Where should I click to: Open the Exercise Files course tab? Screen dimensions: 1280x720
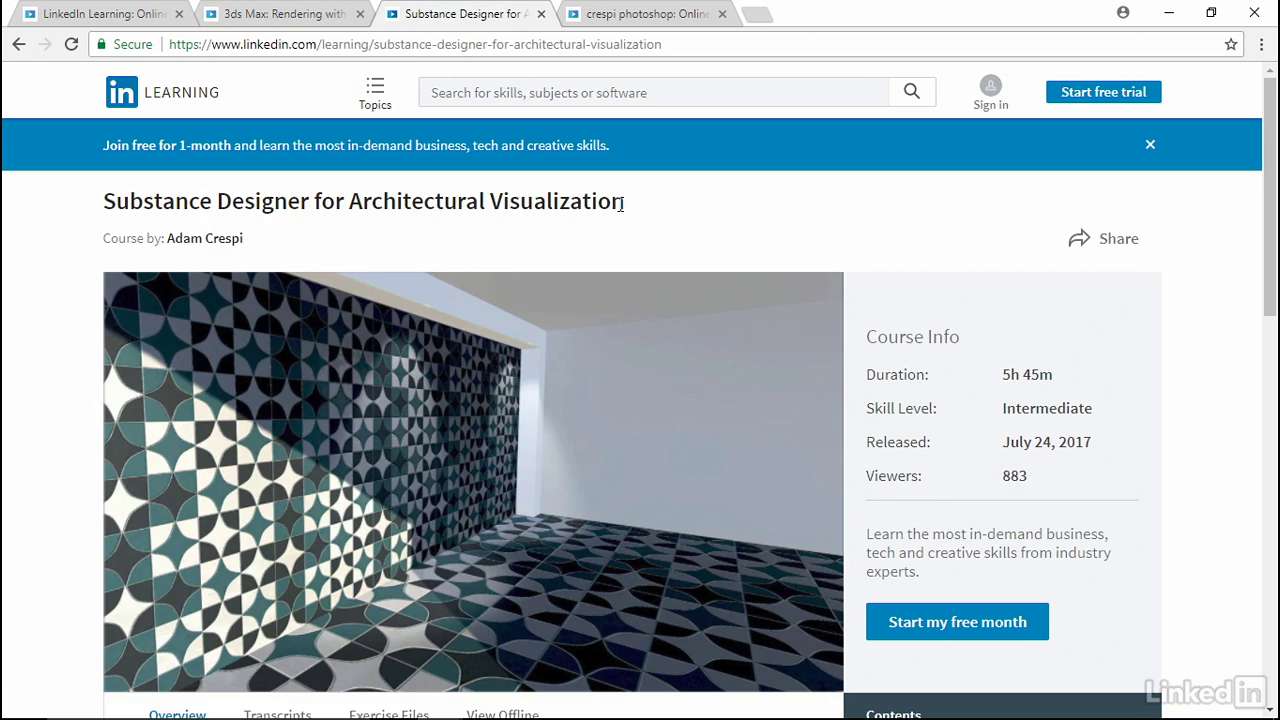[x=389, y=714]
